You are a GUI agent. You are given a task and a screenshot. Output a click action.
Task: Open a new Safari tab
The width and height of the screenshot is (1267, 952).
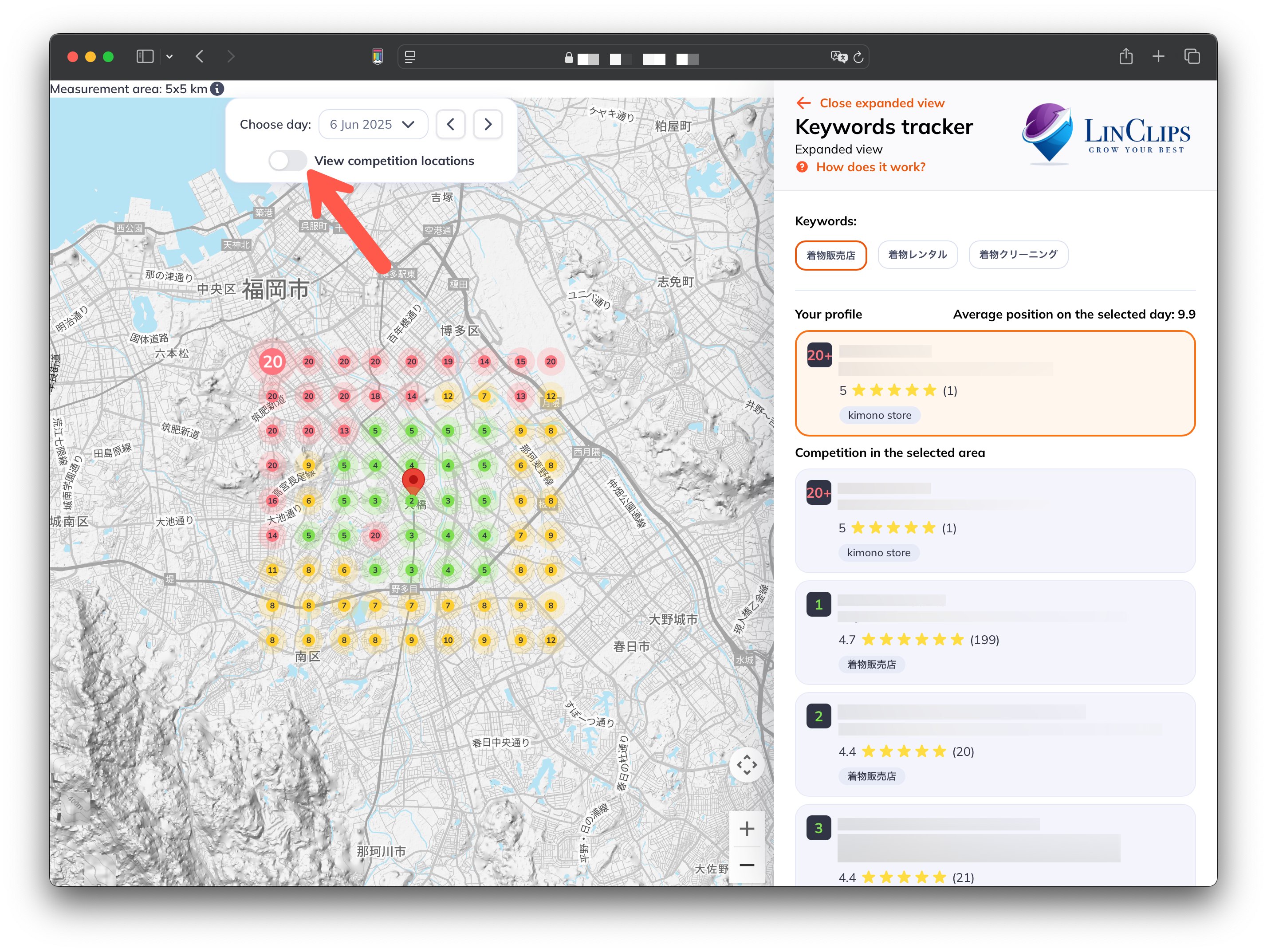tap(1158, 56)
